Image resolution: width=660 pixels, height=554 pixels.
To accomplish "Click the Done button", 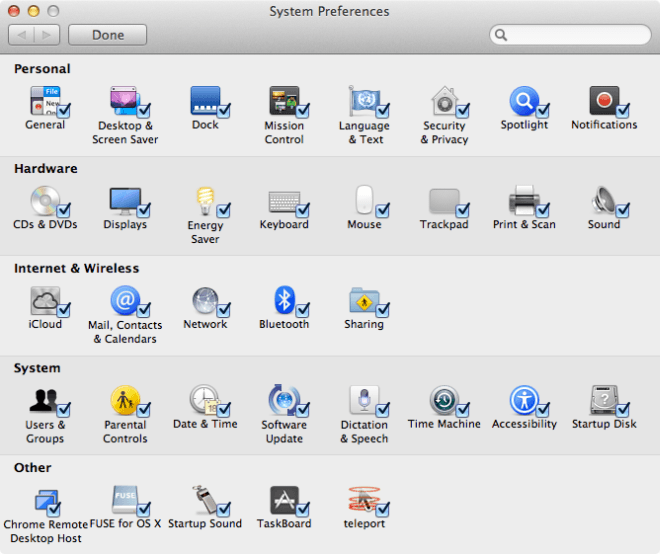I will point(107,35).
